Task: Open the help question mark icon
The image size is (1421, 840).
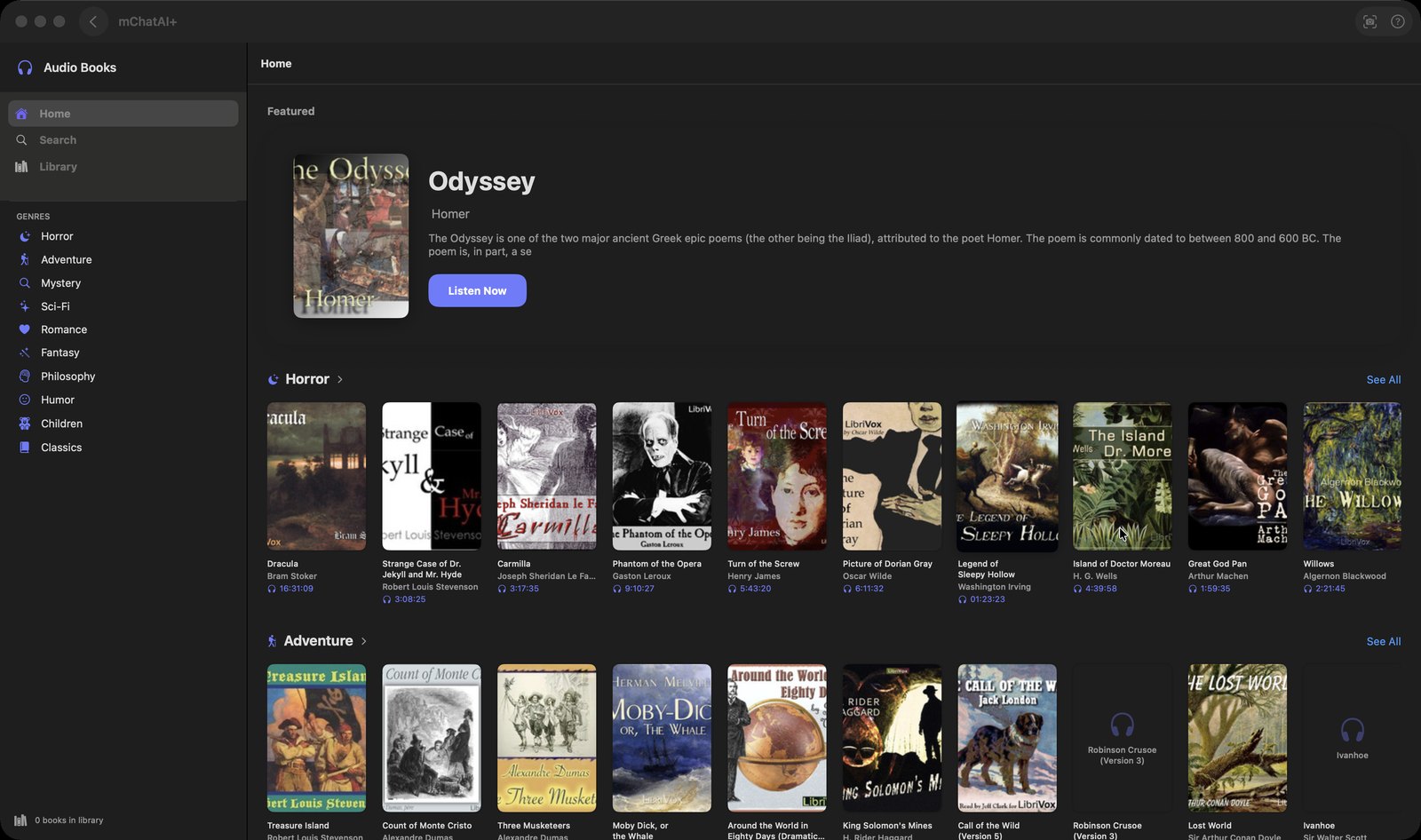Action: [x=1398, y=21]
